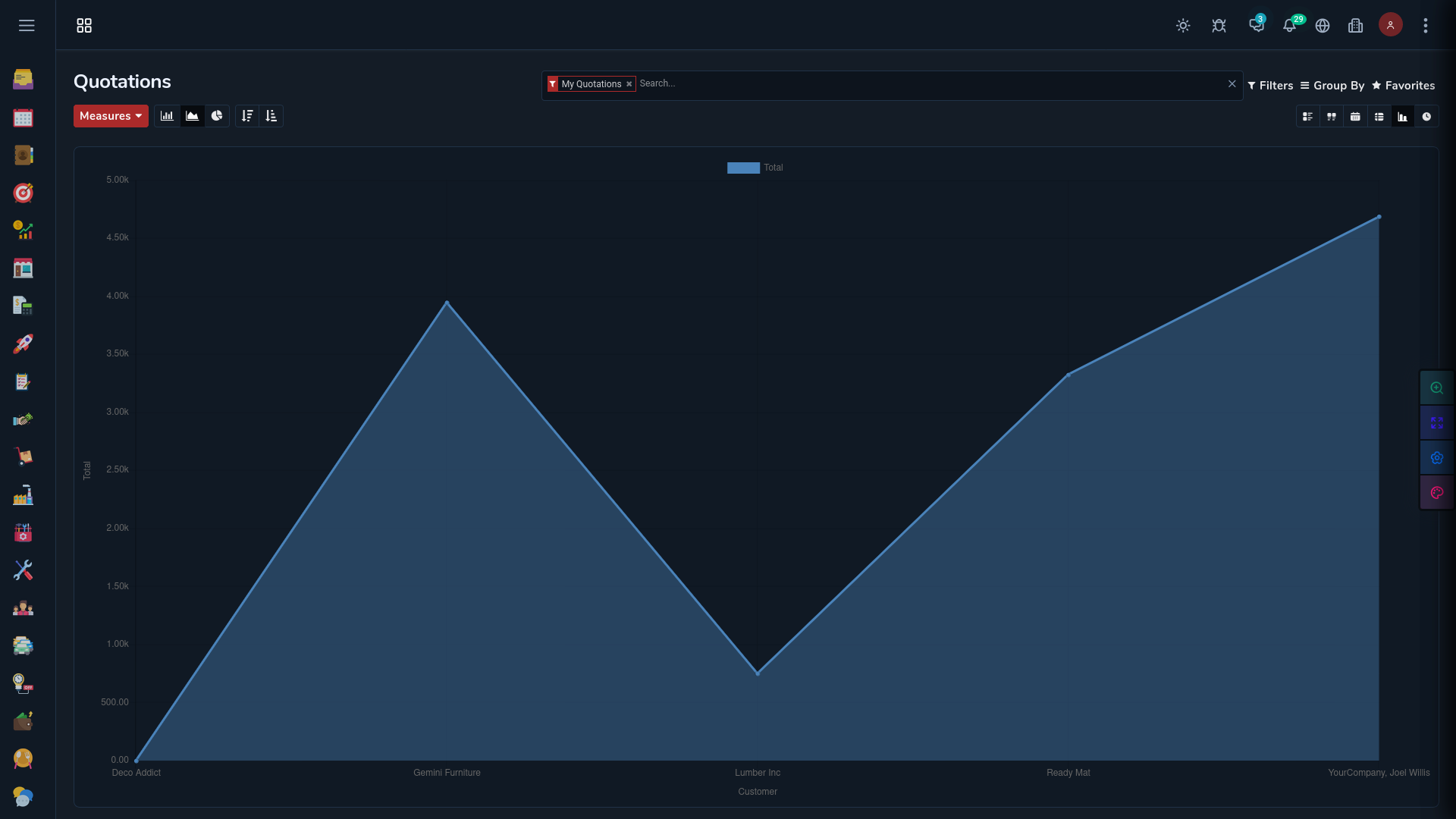
Task: Open the apps grid launcher
Action: tap(84, 26)
